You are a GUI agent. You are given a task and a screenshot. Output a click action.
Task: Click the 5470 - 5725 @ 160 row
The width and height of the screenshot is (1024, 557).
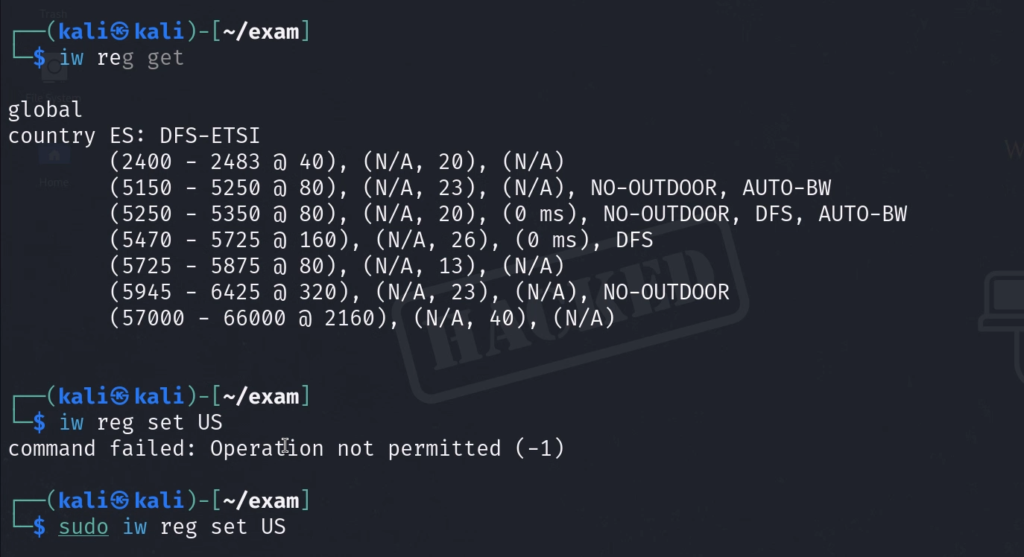click(380, 240)
